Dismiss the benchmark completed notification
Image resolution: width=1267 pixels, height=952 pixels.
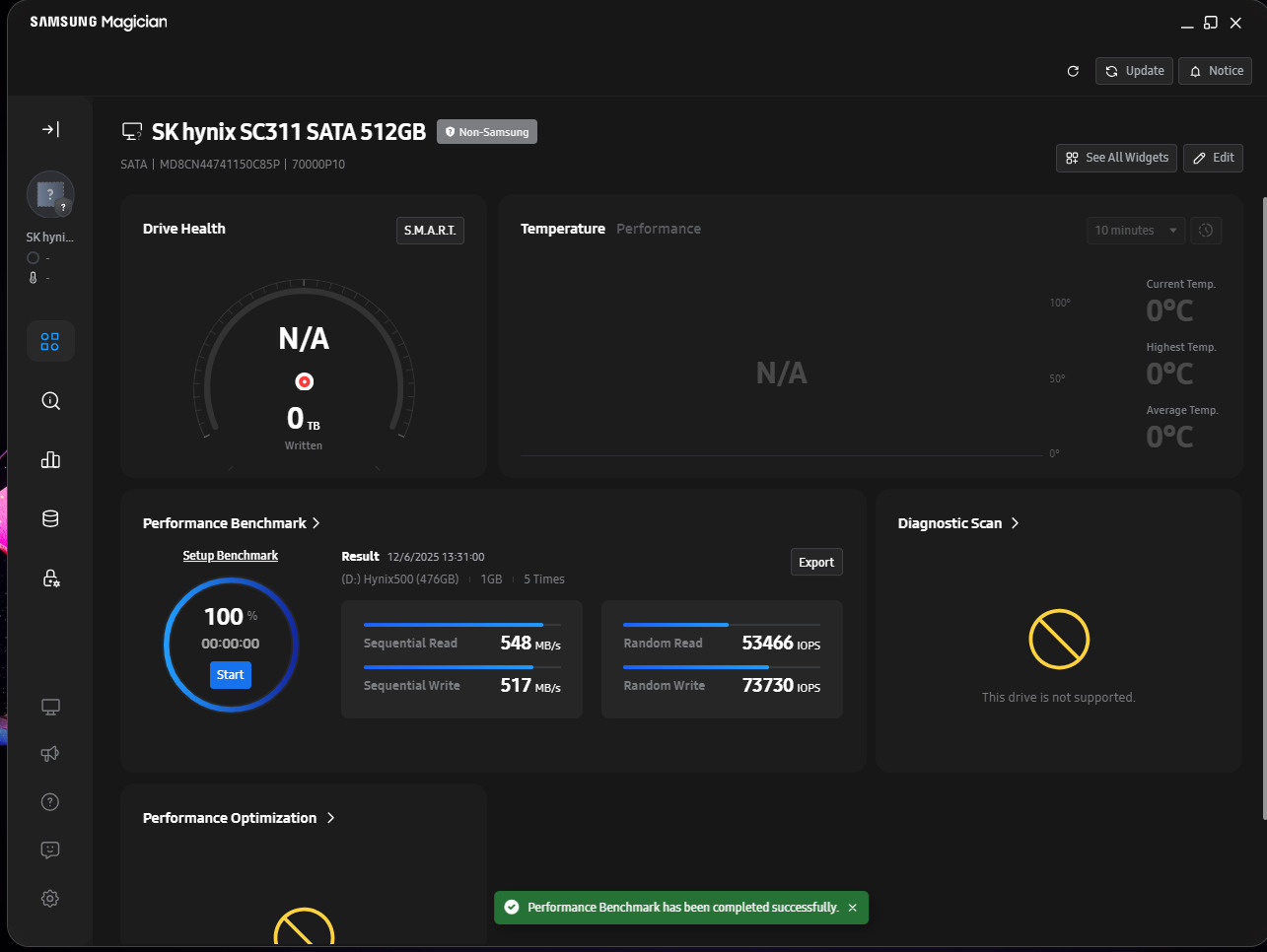(853, 908)
